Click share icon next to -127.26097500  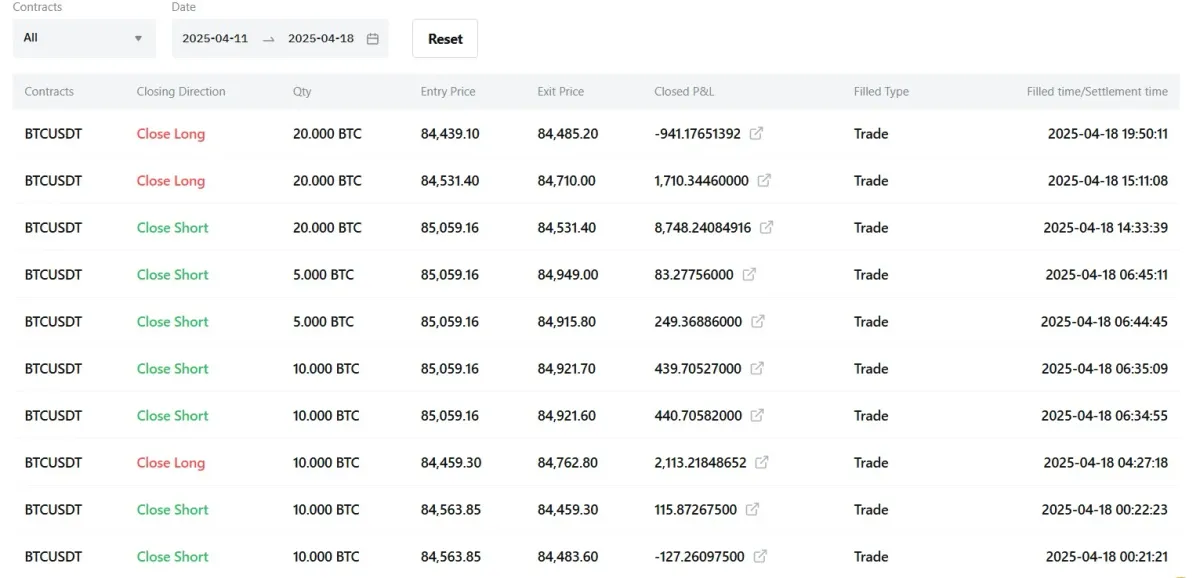click(x=760, y=557)
